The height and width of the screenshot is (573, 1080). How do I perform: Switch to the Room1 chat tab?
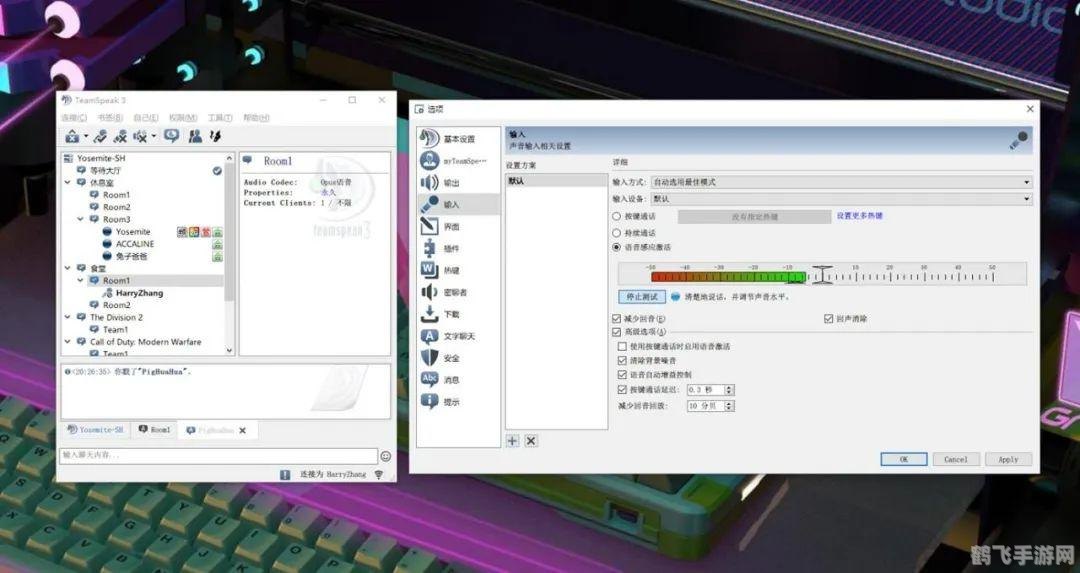154,430
